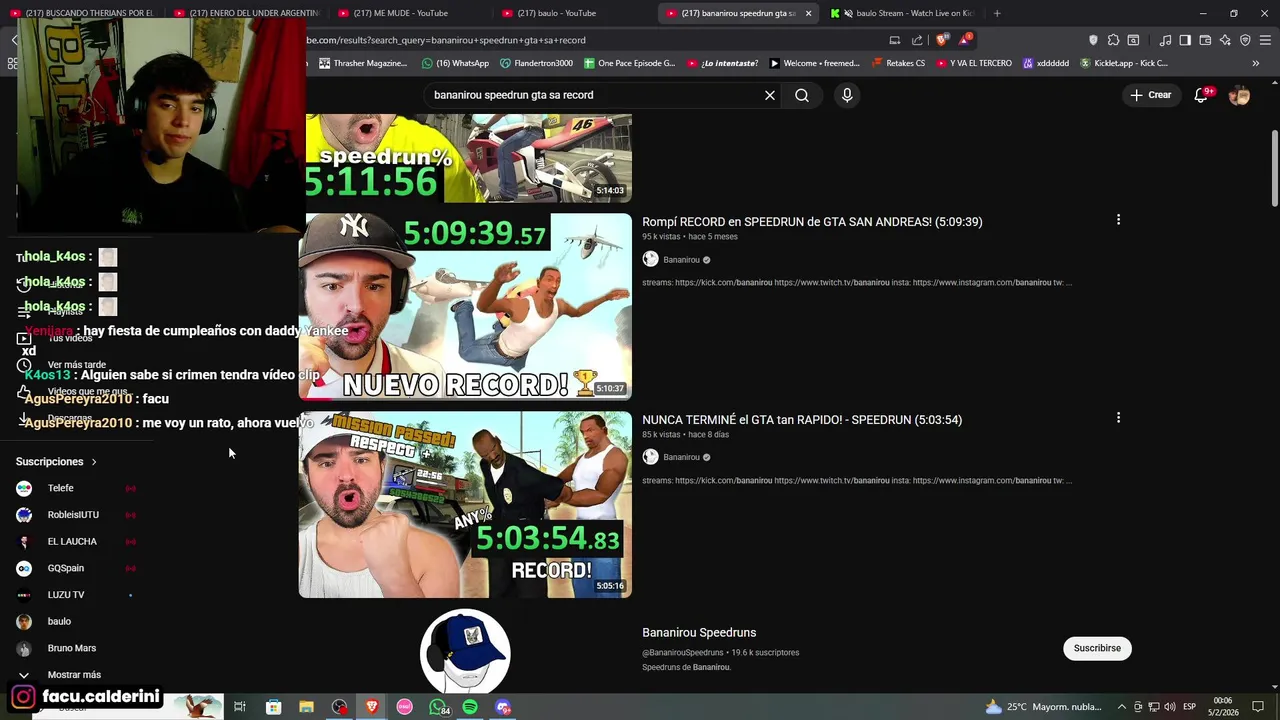Expand the Suscripciones section chevron
The image size is (1280, 720).
point(94,462)
